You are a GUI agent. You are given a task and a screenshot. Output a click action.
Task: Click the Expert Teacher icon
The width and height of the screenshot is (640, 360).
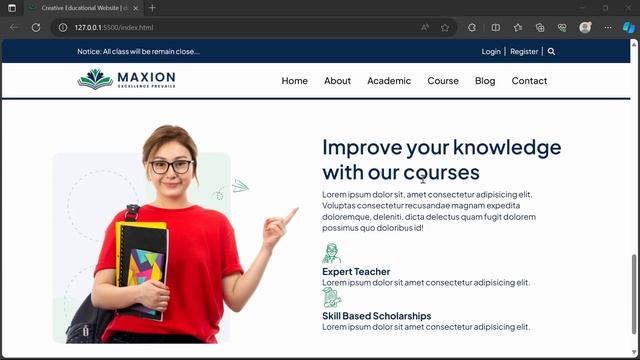331,253
